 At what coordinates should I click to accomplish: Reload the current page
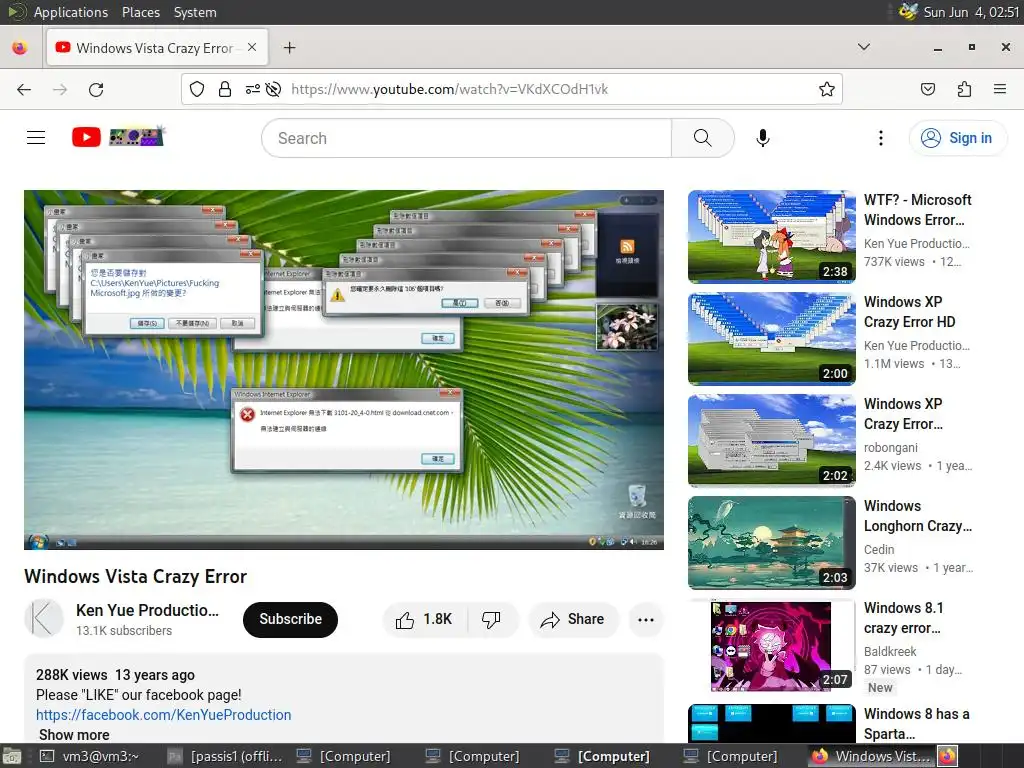pyautogui.click(x=96, y=89)
